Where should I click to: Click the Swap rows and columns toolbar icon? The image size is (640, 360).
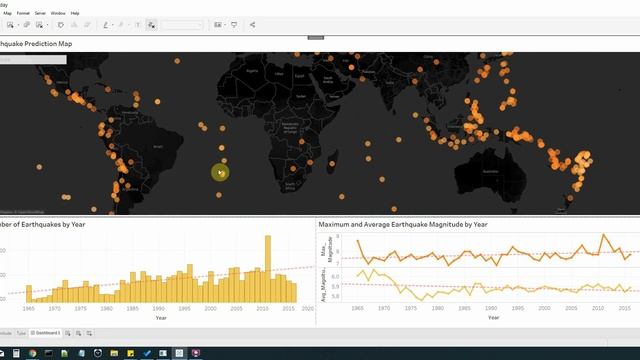click(x=60, y=25)
